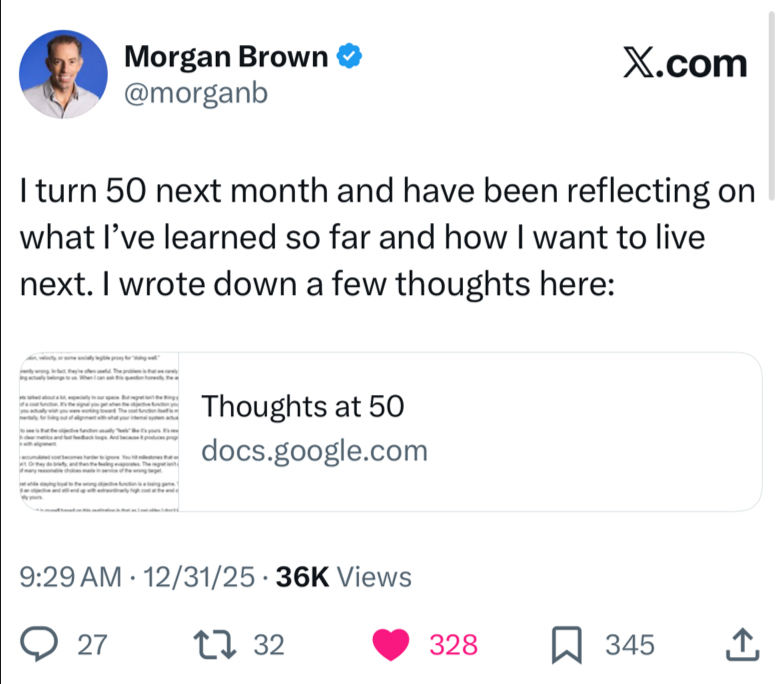Open the Morgan Brown display name
The image size is (780, 684).
(226, 56)
